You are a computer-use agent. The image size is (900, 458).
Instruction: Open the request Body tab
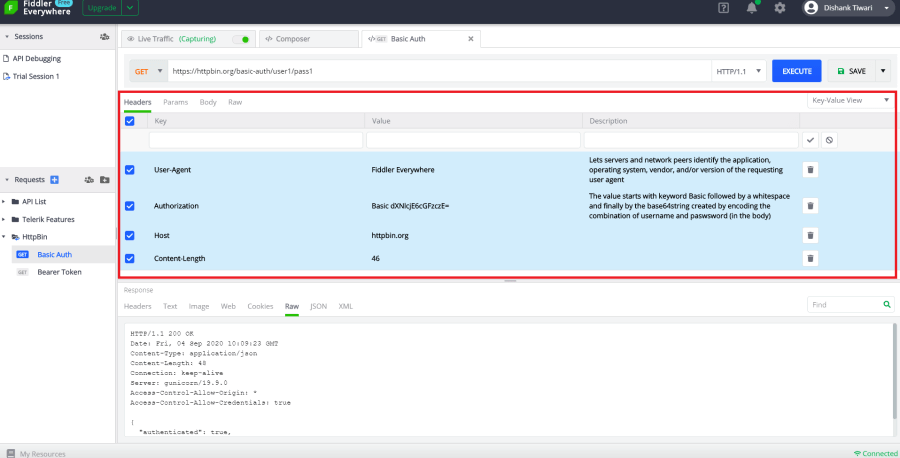pyautogui.click(x=208, y=102)
